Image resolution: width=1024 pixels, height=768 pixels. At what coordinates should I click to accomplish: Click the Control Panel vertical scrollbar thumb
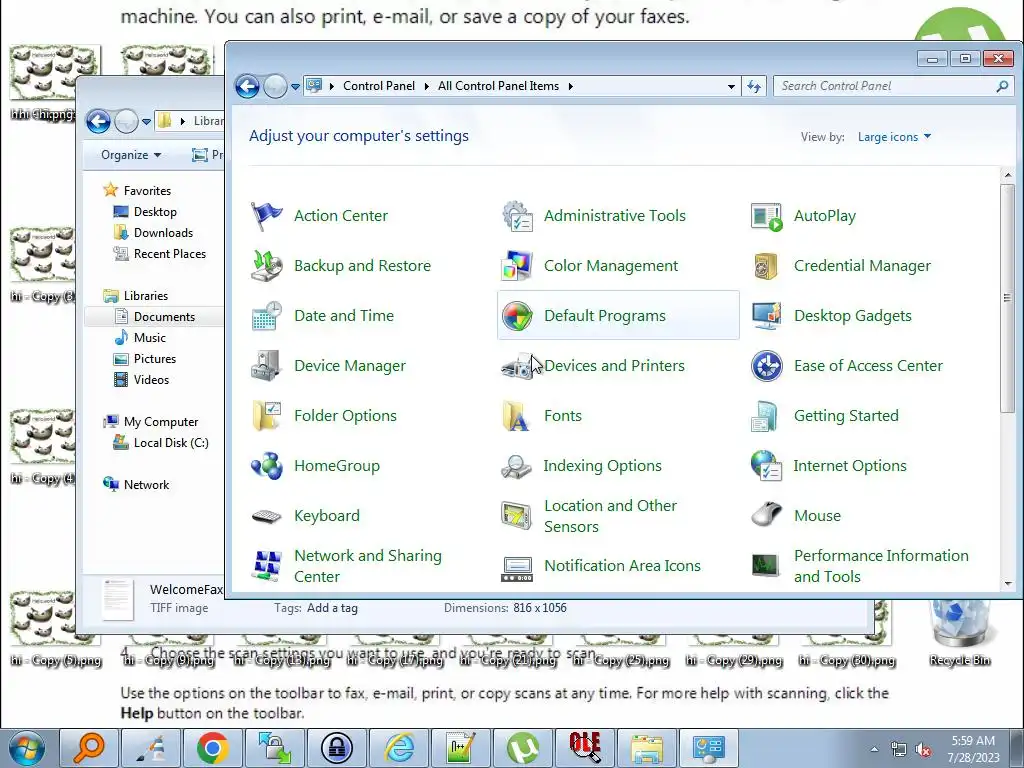tap(1007, 298)
